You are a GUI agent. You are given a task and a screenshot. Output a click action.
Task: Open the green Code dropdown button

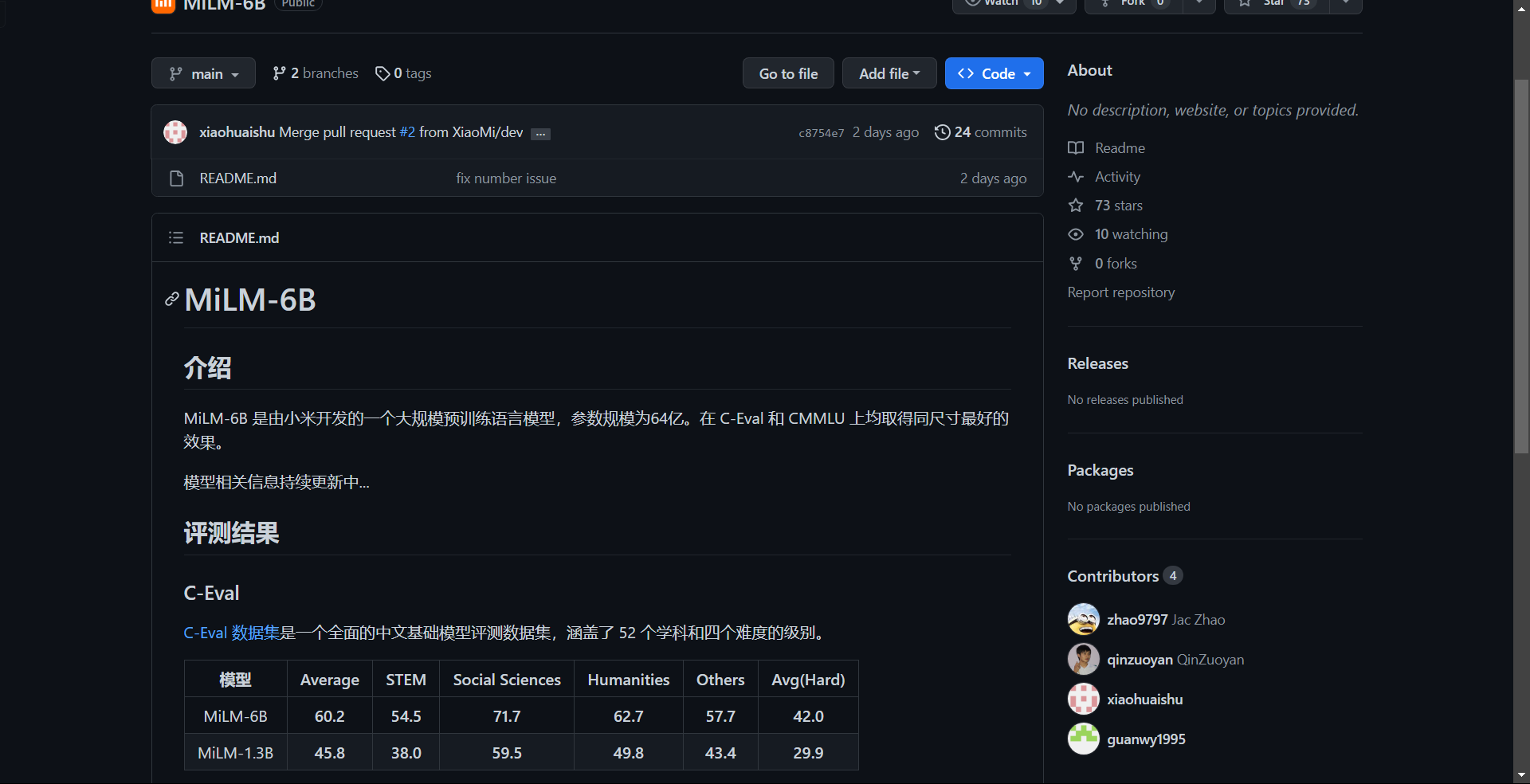(x=994, y=73)
